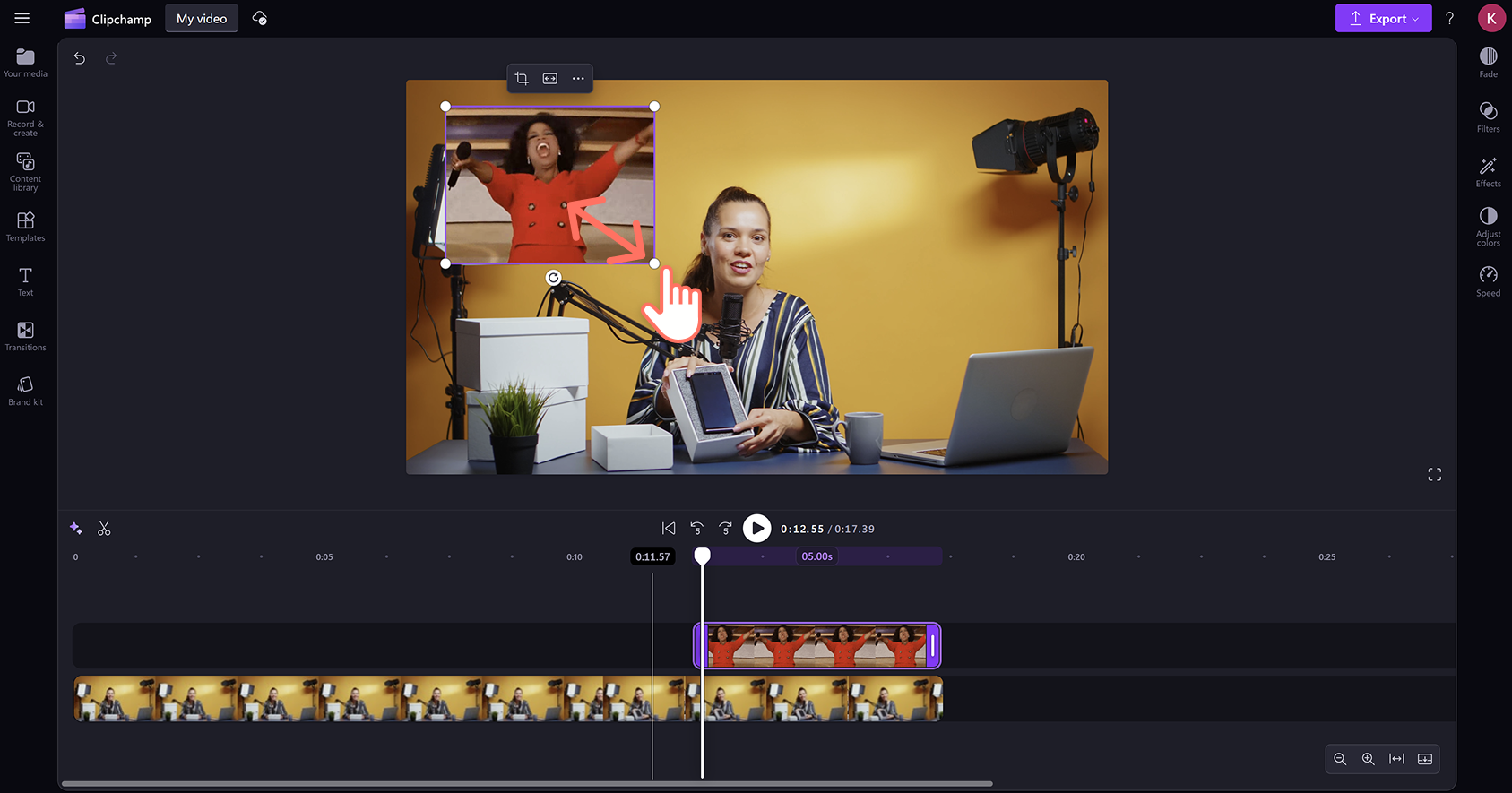Click the horizontal timeline scrollbar
1512x793 pixels.
coord(527,783)
